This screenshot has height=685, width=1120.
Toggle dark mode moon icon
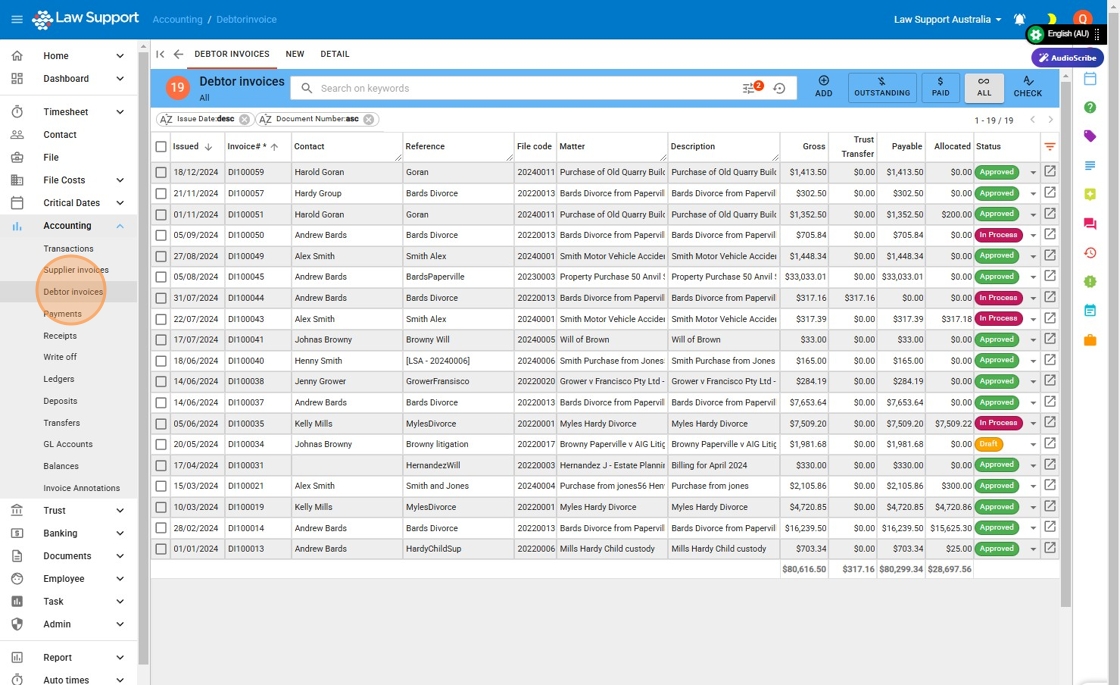1051,19
